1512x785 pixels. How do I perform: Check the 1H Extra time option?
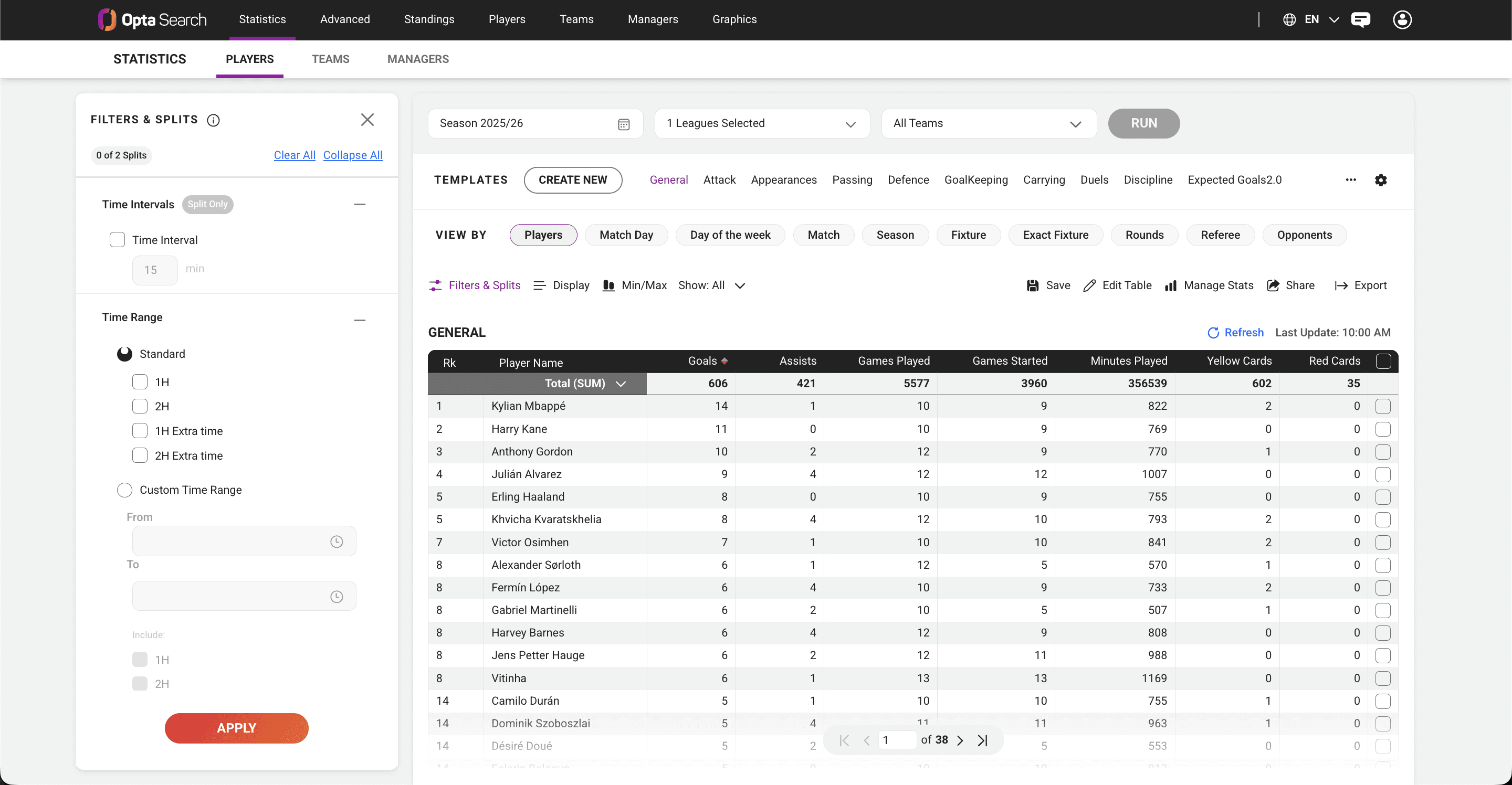click(x=140, y=431)
